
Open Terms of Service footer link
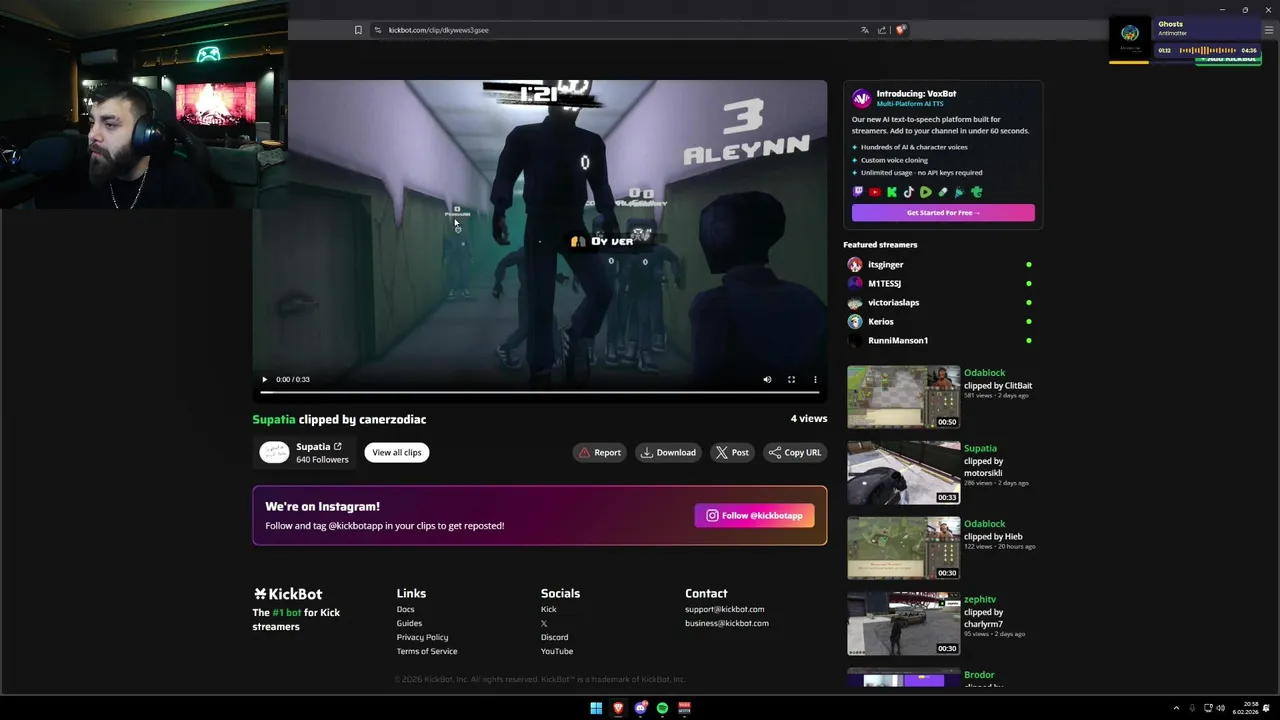pyautogui.click(x=427, y=652)
